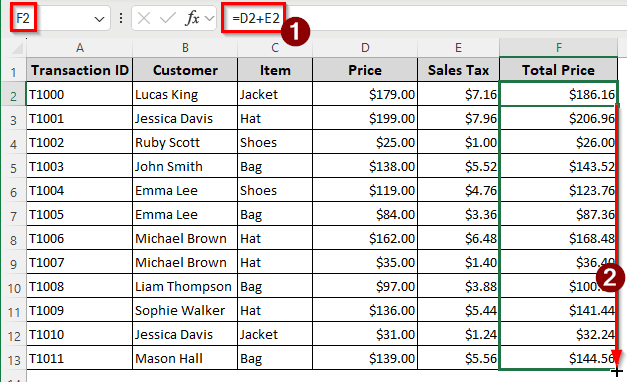Viewport: 627px width, 382px height.
Task: Select column F header
Action: [559, 48]
